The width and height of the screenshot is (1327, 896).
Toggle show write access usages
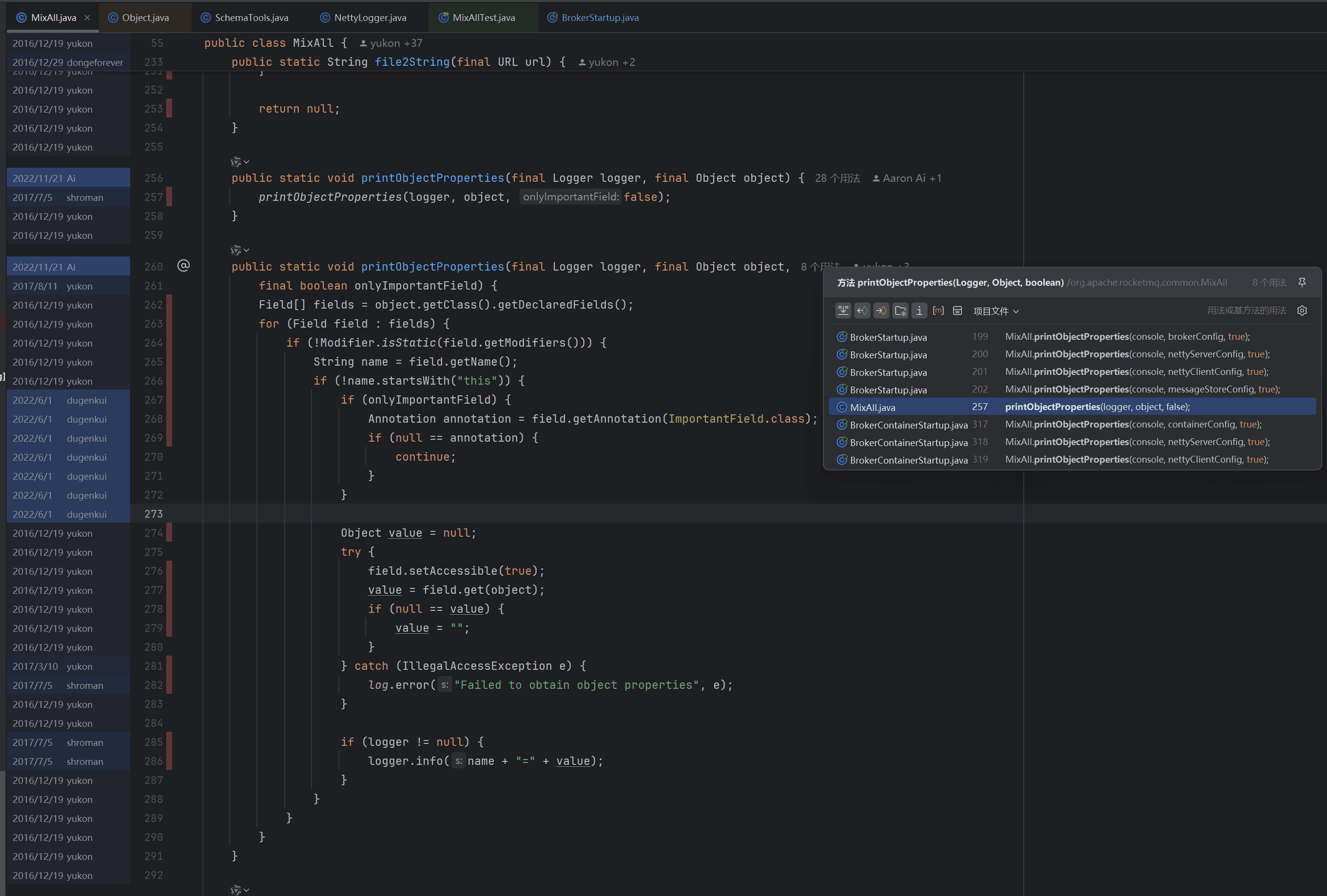(881, 311)
